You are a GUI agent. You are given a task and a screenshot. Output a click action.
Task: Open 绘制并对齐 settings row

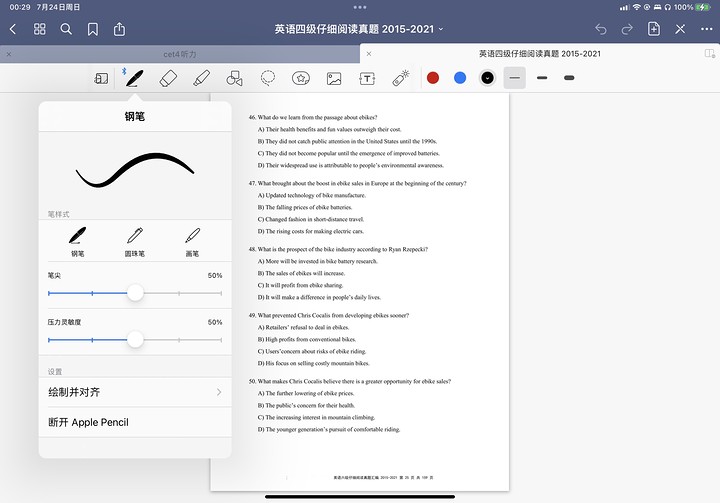tap(135, 392)
